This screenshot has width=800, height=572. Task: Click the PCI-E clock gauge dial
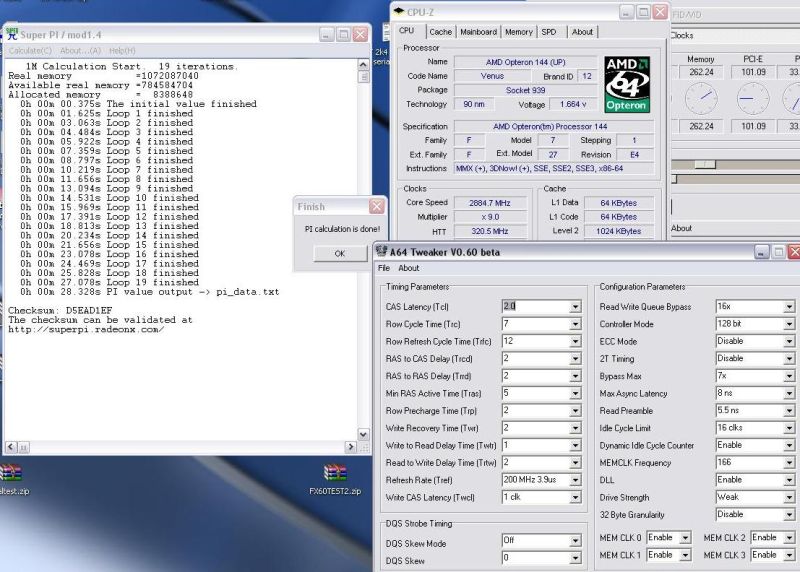point(753,98)
